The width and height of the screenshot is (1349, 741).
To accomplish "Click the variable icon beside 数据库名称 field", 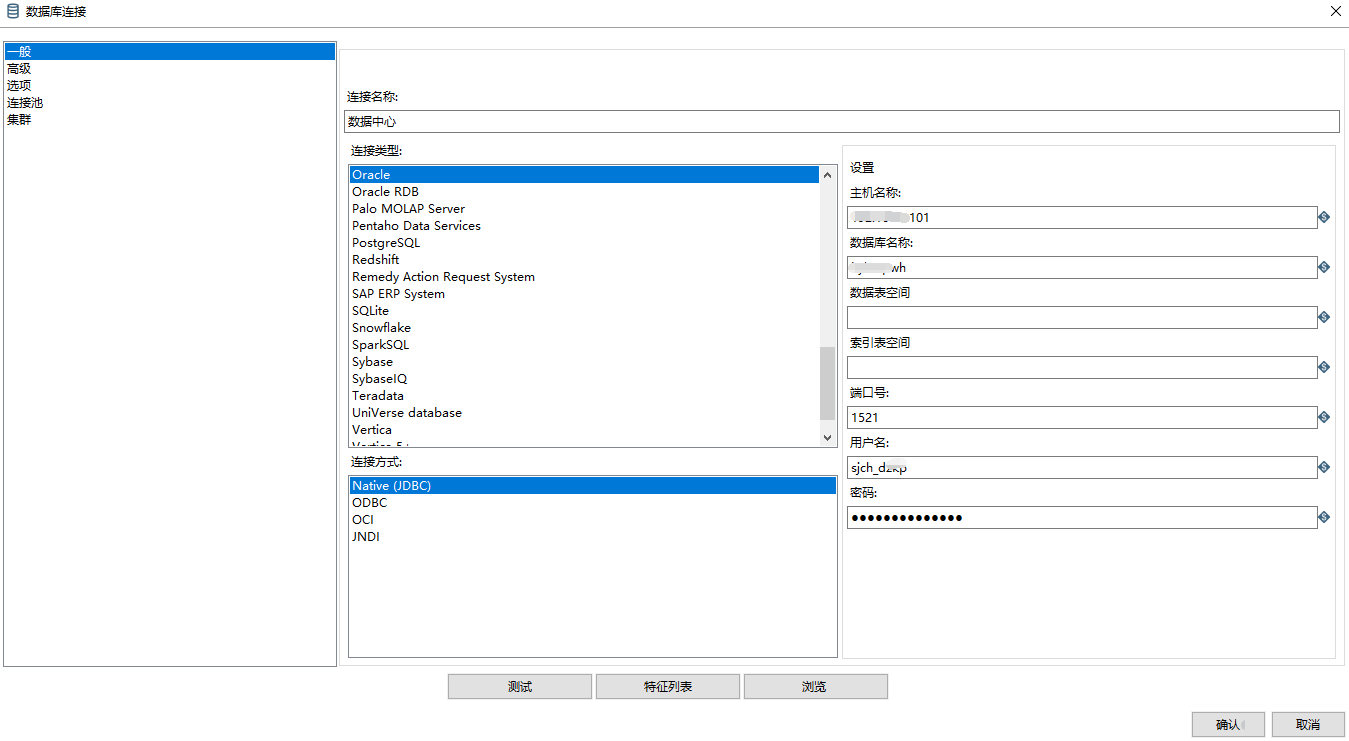I will coord(1322,267).
